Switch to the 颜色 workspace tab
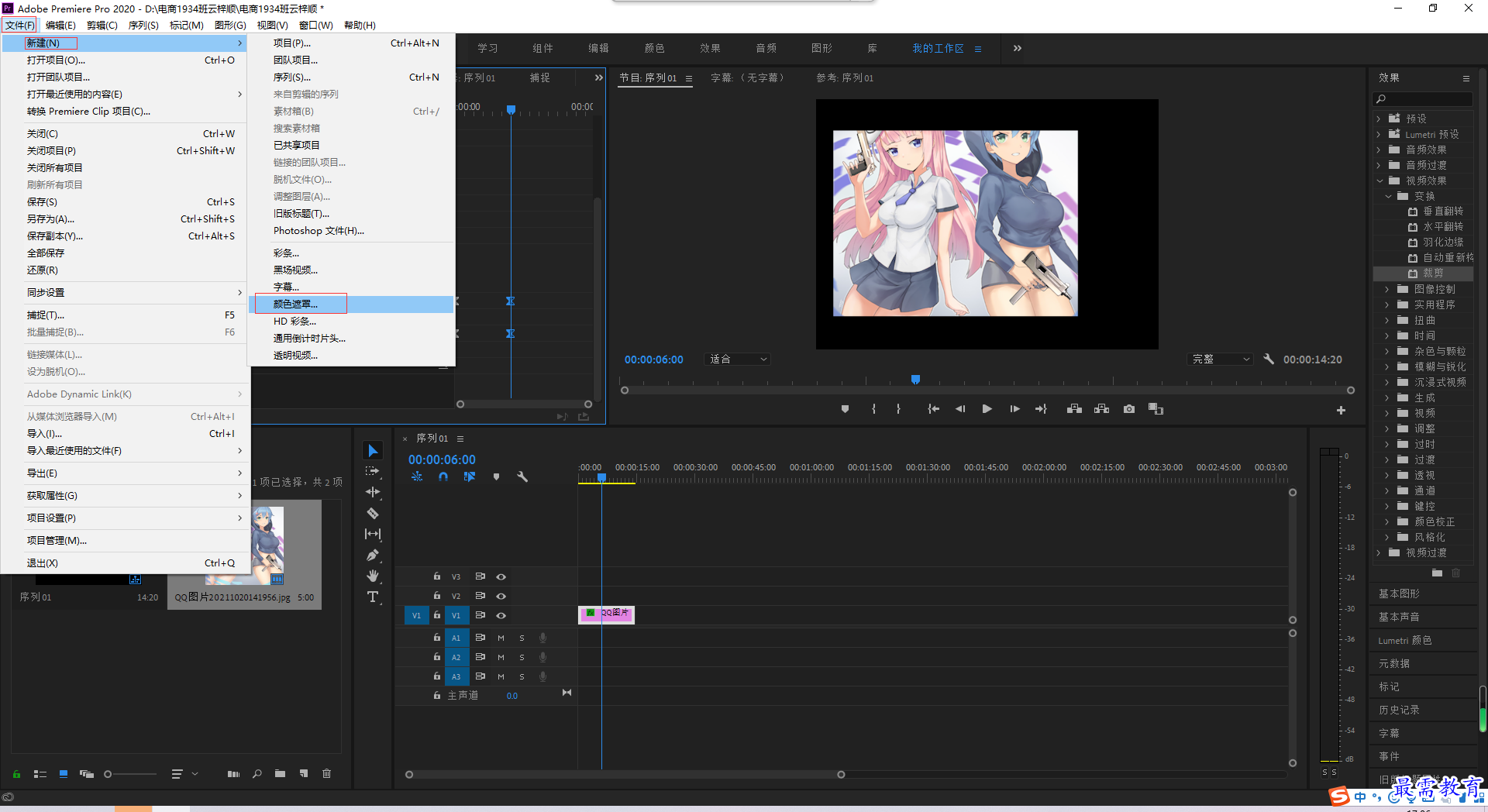1488x812 pixels. [x=654, y=48]
